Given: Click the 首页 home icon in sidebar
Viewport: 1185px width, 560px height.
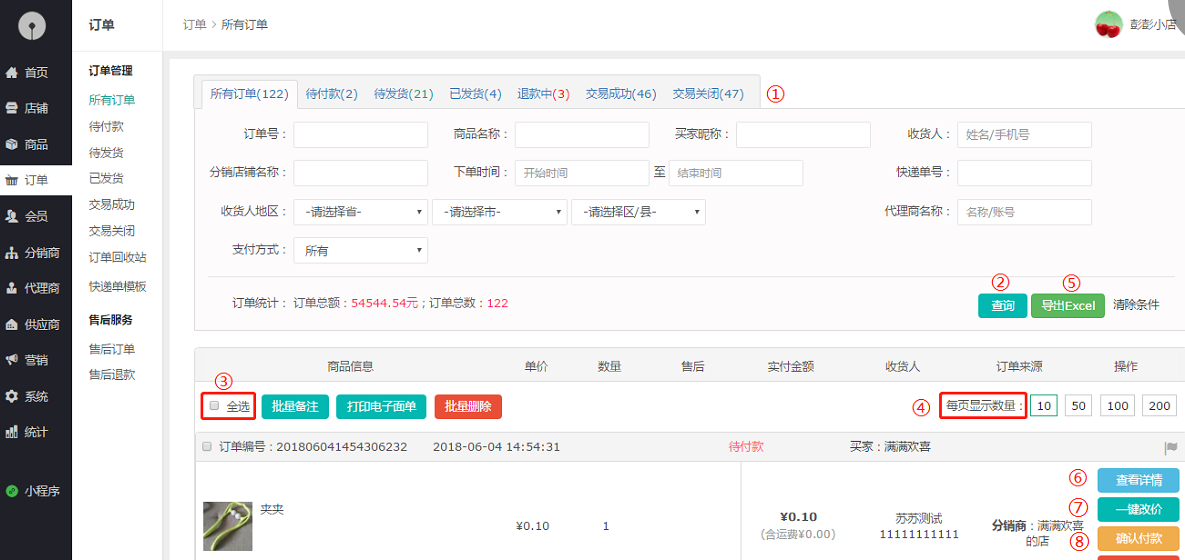Looking at the screenshot, I should [x=12, y=73].
